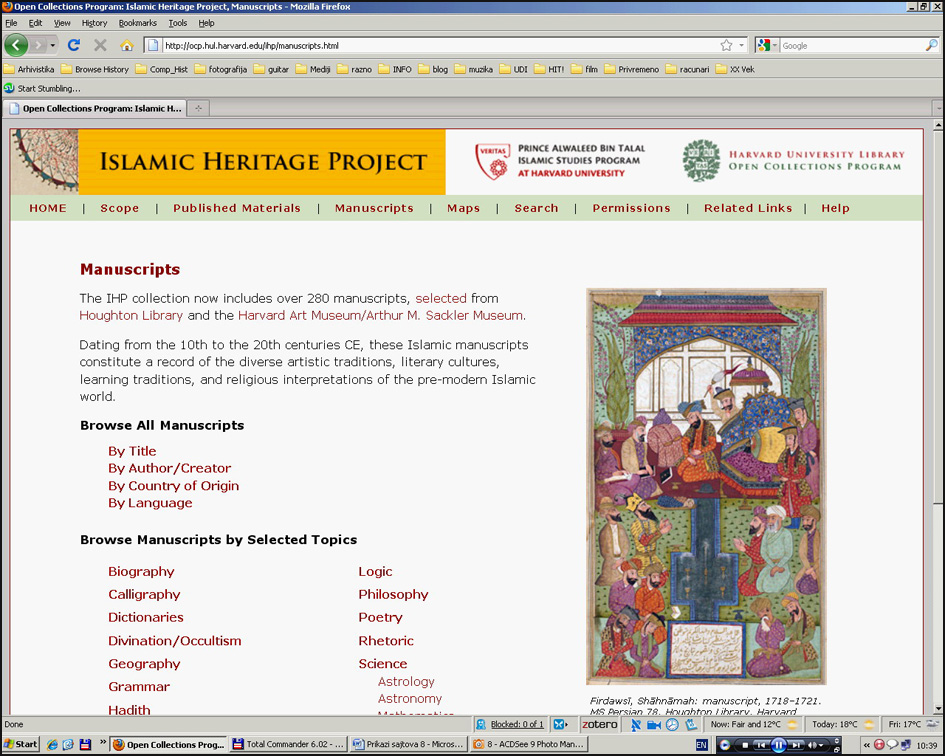
Task: Pause playback in taskbar media player
Action: [x=779, y=745]
